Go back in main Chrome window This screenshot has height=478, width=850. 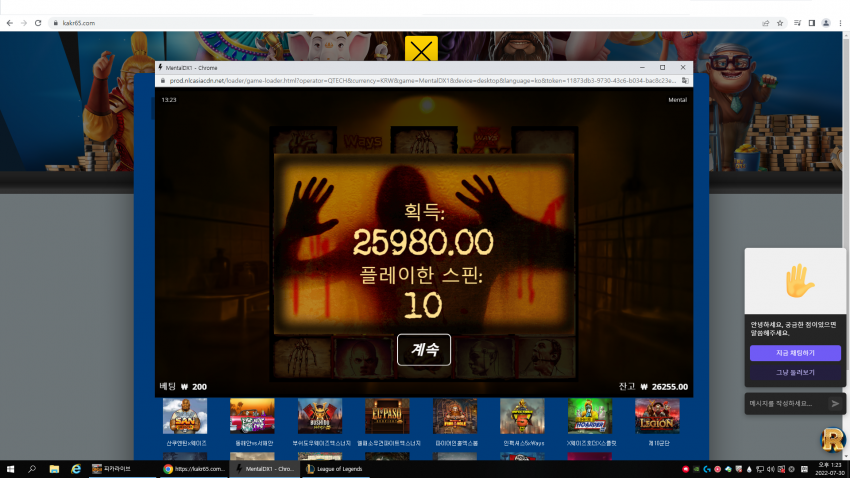[x=10, y=23]
